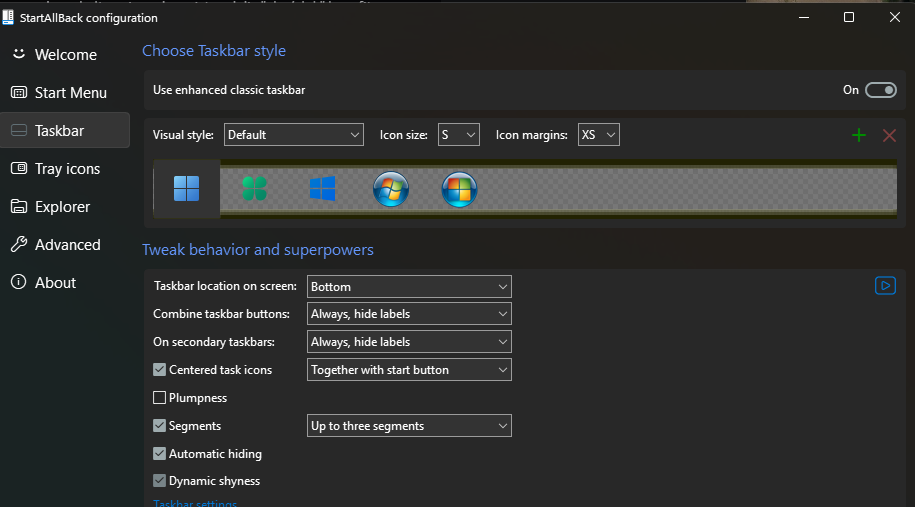
Task: Remove start button with red X icon
Action: coord(889,135)
